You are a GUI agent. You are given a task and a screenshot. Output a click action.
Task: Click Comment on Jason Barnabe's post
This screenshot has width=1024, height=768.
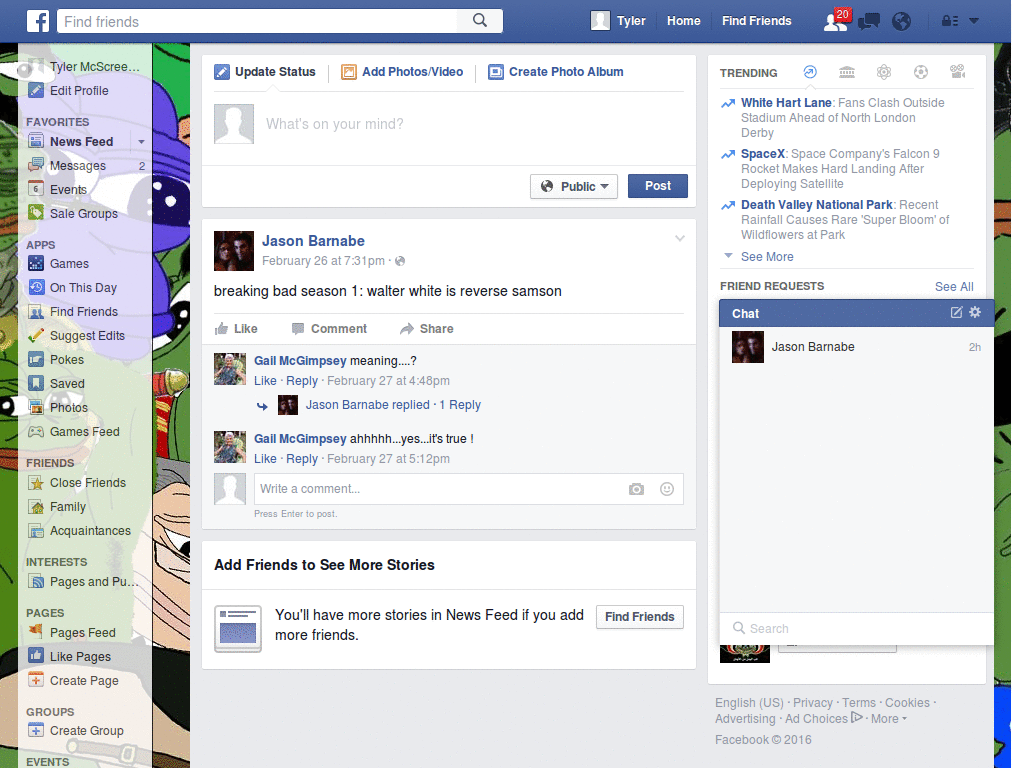pyautogui.click(x=330, y=328)
